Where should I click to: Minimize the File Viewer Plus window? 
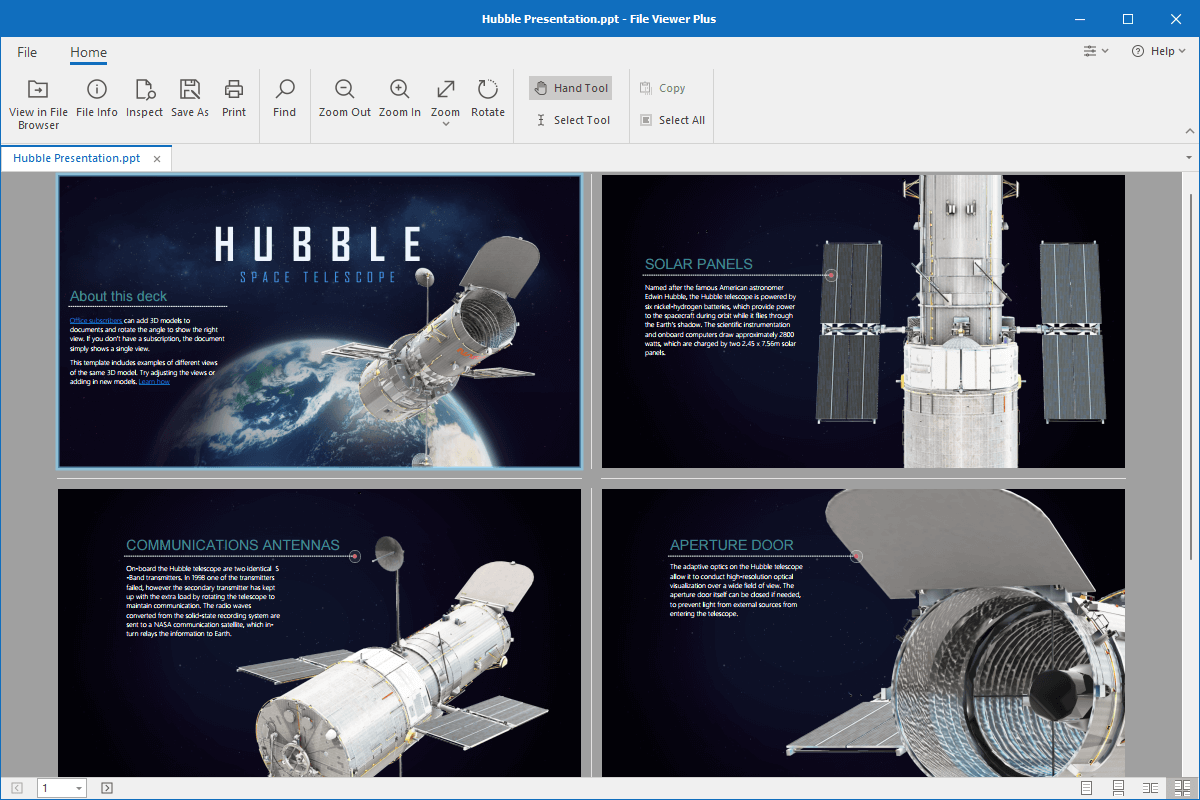(1081, 19)
